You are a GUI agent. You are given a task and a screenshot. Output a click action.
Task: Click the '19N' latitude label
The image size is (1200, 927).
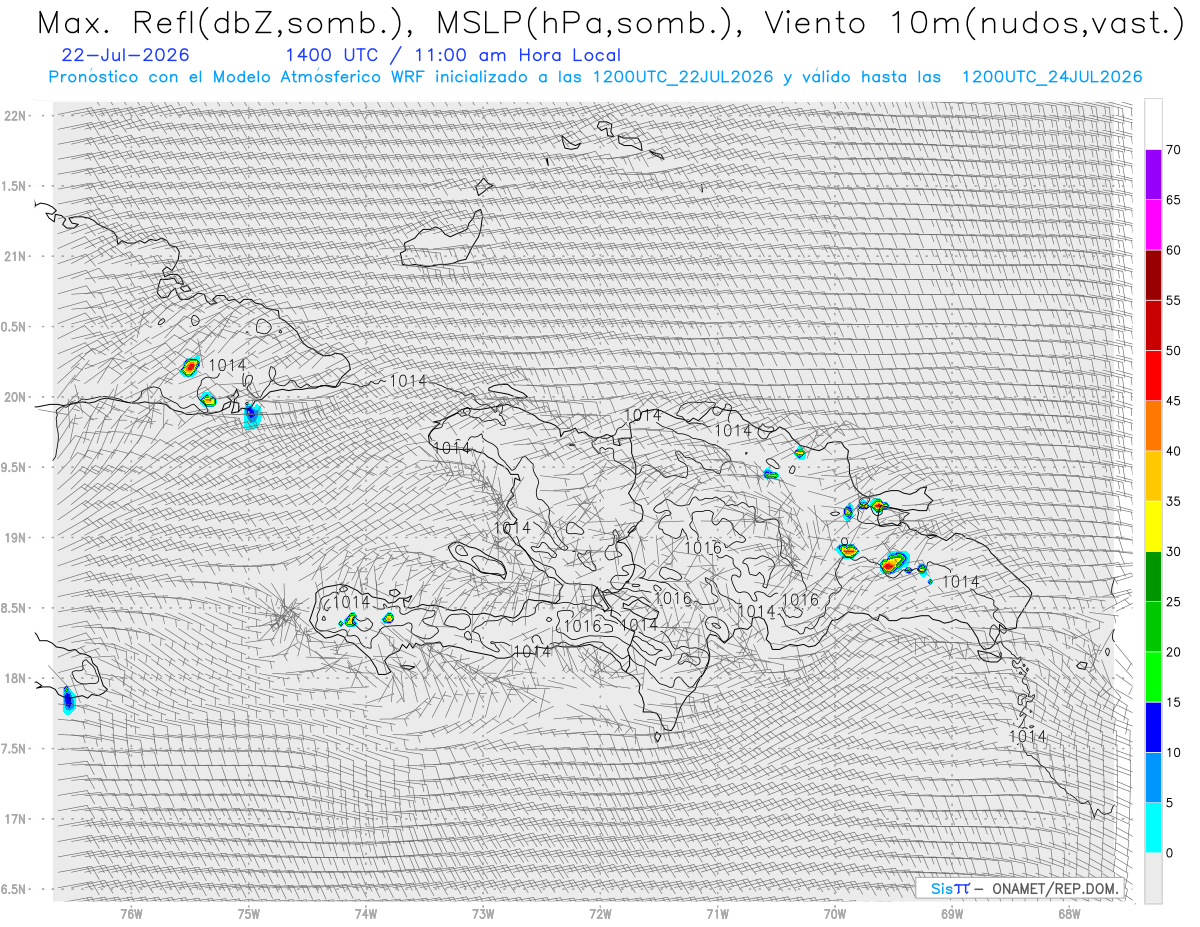16,538
